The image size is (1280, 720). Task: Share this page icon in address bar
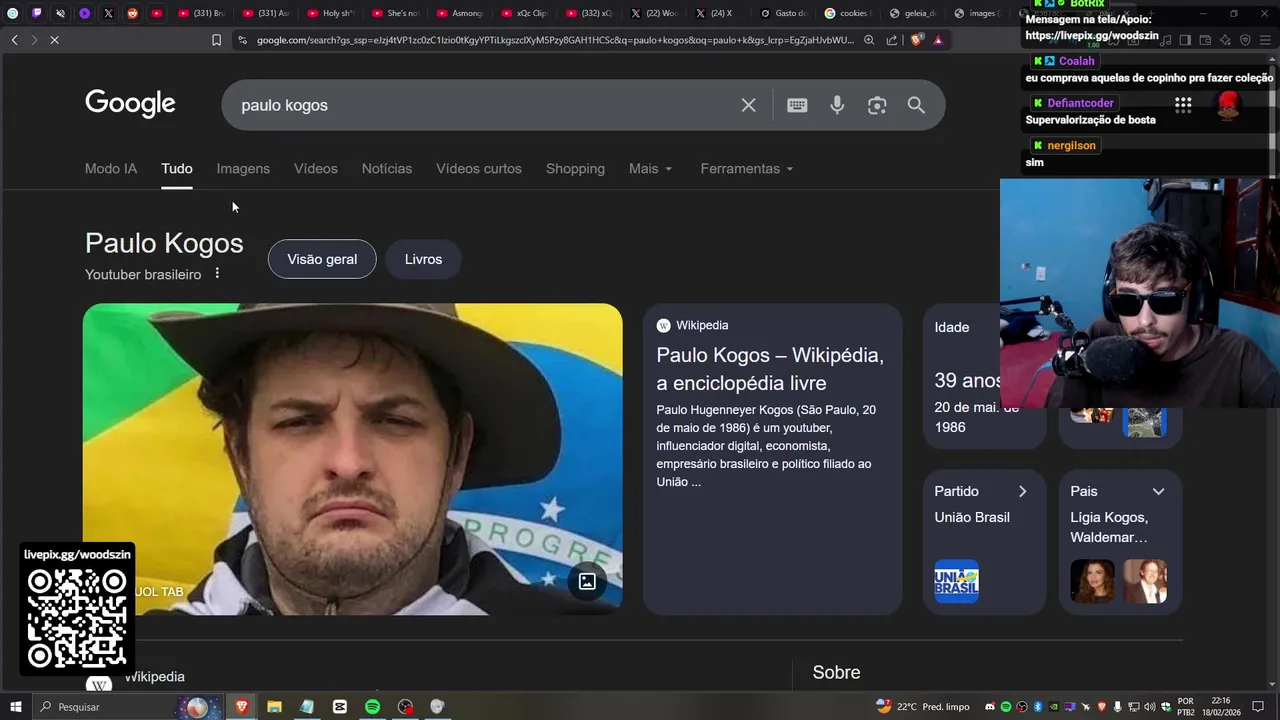[892, 40]
